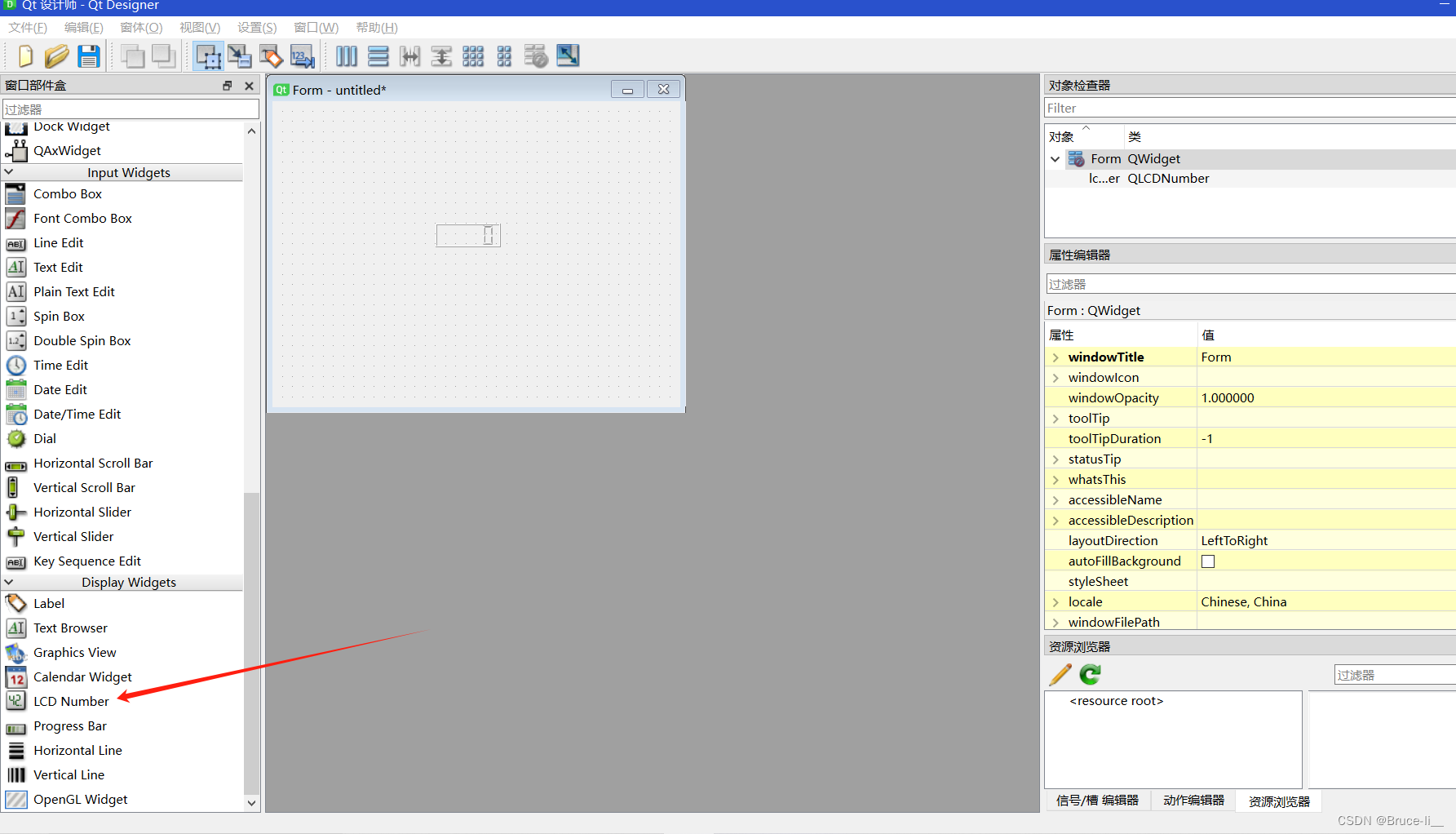Image resolution: width=1456 pixels, height=834 pixels.
Task: Select the Edit Widgets mode icon
Action: tap(209, 56)
